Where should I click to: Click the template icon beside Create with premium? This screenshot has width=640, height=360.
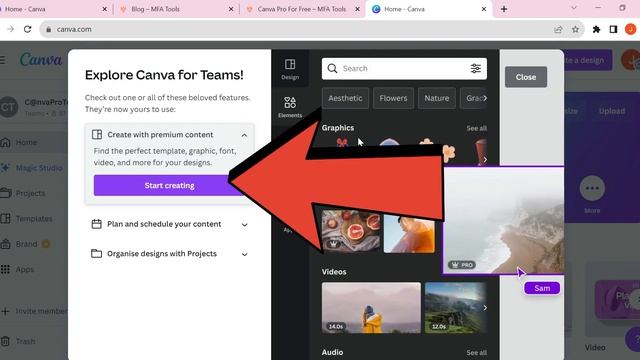click(x=97, y=134)
